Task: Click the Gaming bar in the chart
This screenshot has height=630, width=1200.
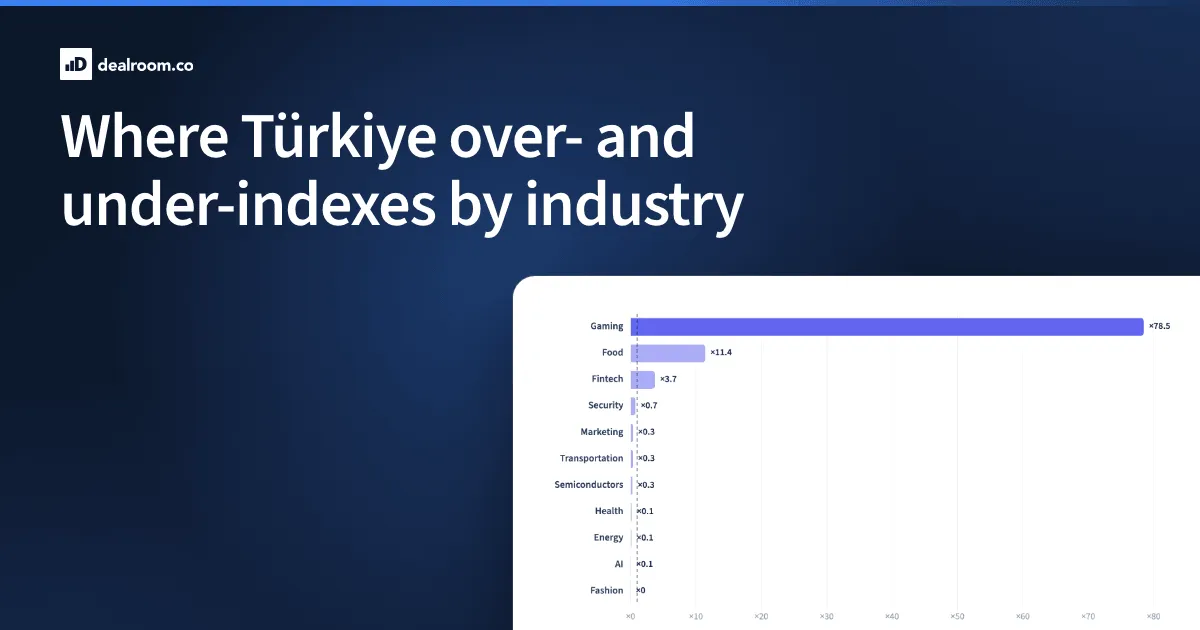Action: point(887,326)
